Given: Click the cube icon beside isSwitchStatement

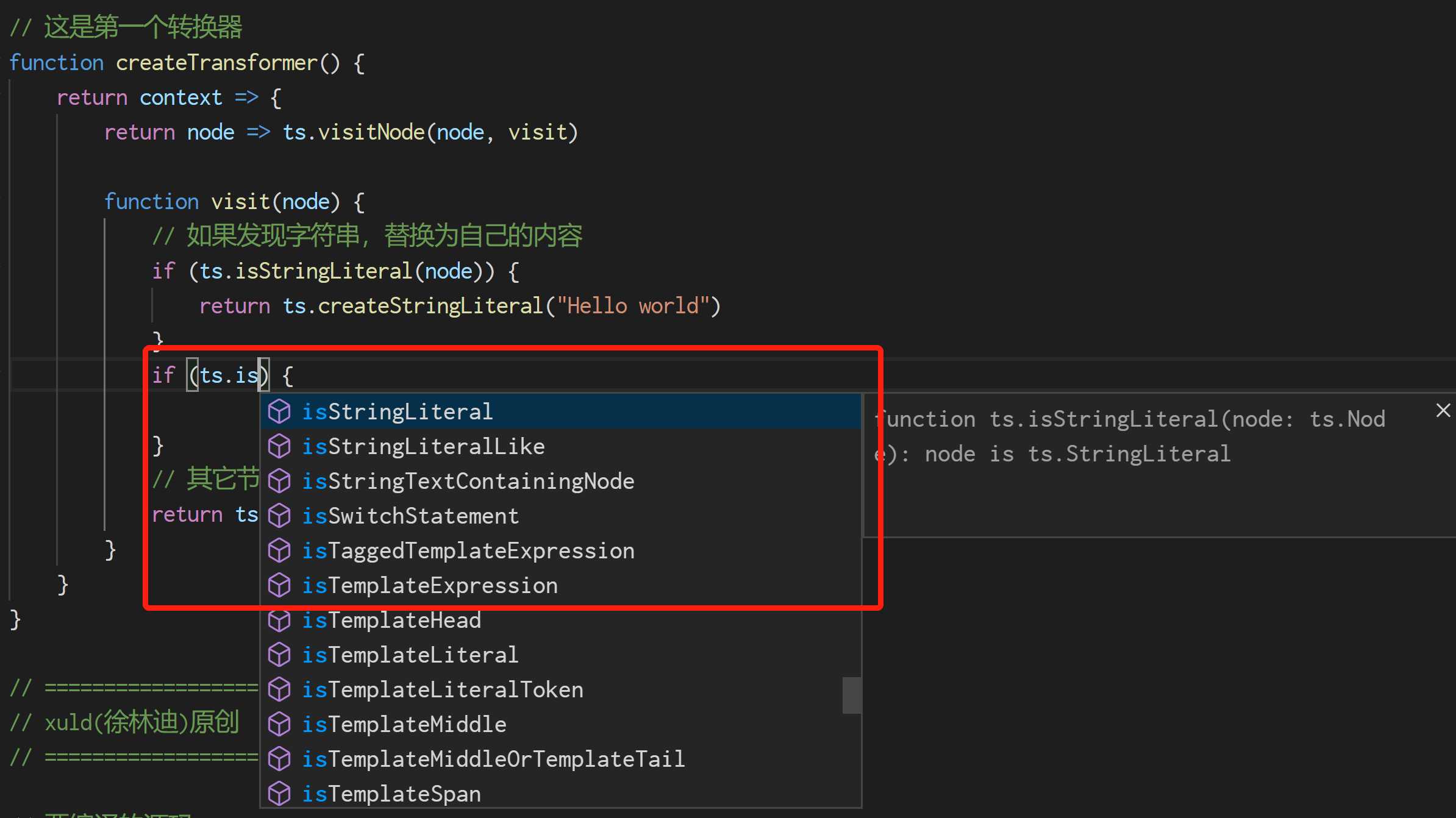Looking at the screenshot, I should coord(279,516).
